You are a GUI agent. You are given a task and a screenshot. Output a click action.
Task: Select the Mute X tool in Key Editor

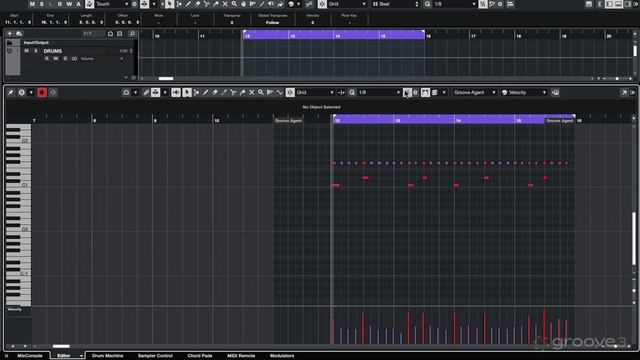251,93
